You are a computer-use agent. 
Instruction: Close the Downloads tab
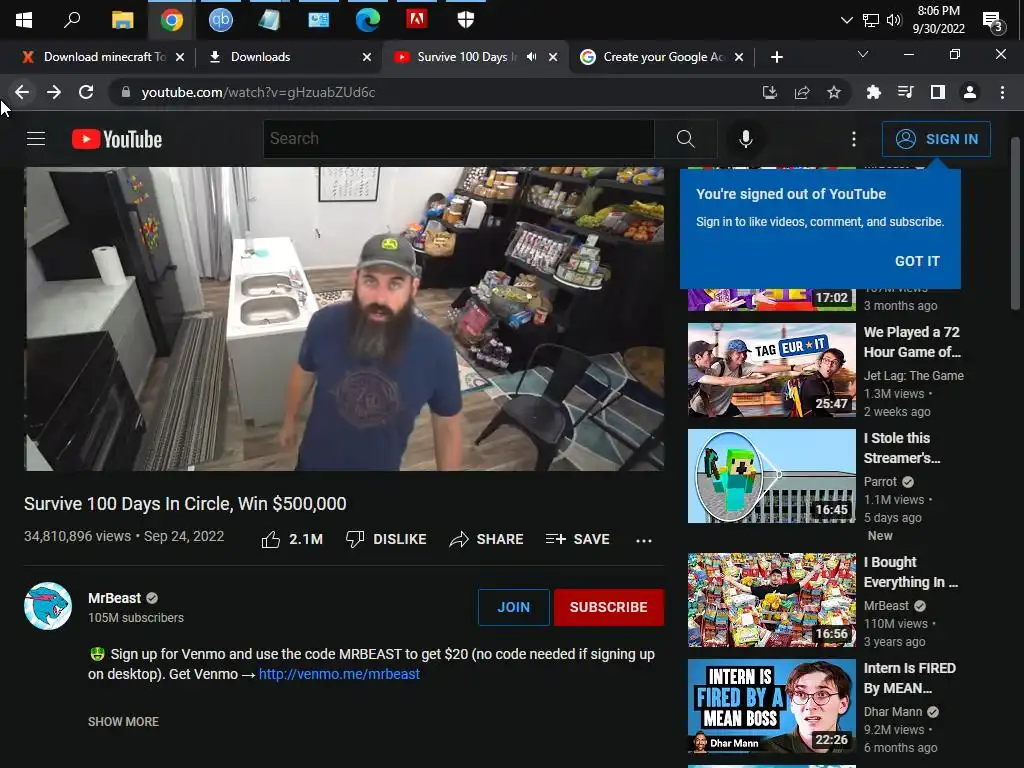click(x=367, y=57)
